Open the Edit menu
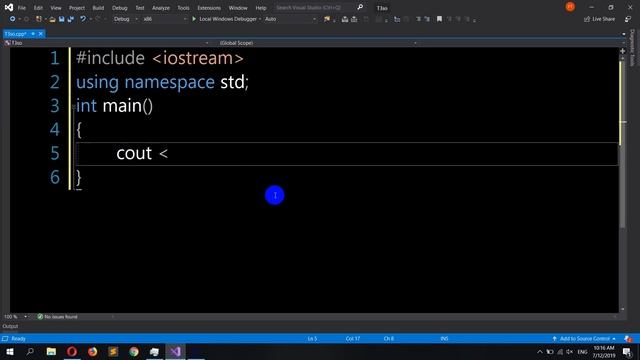640x360 pixels. (38, 8)
